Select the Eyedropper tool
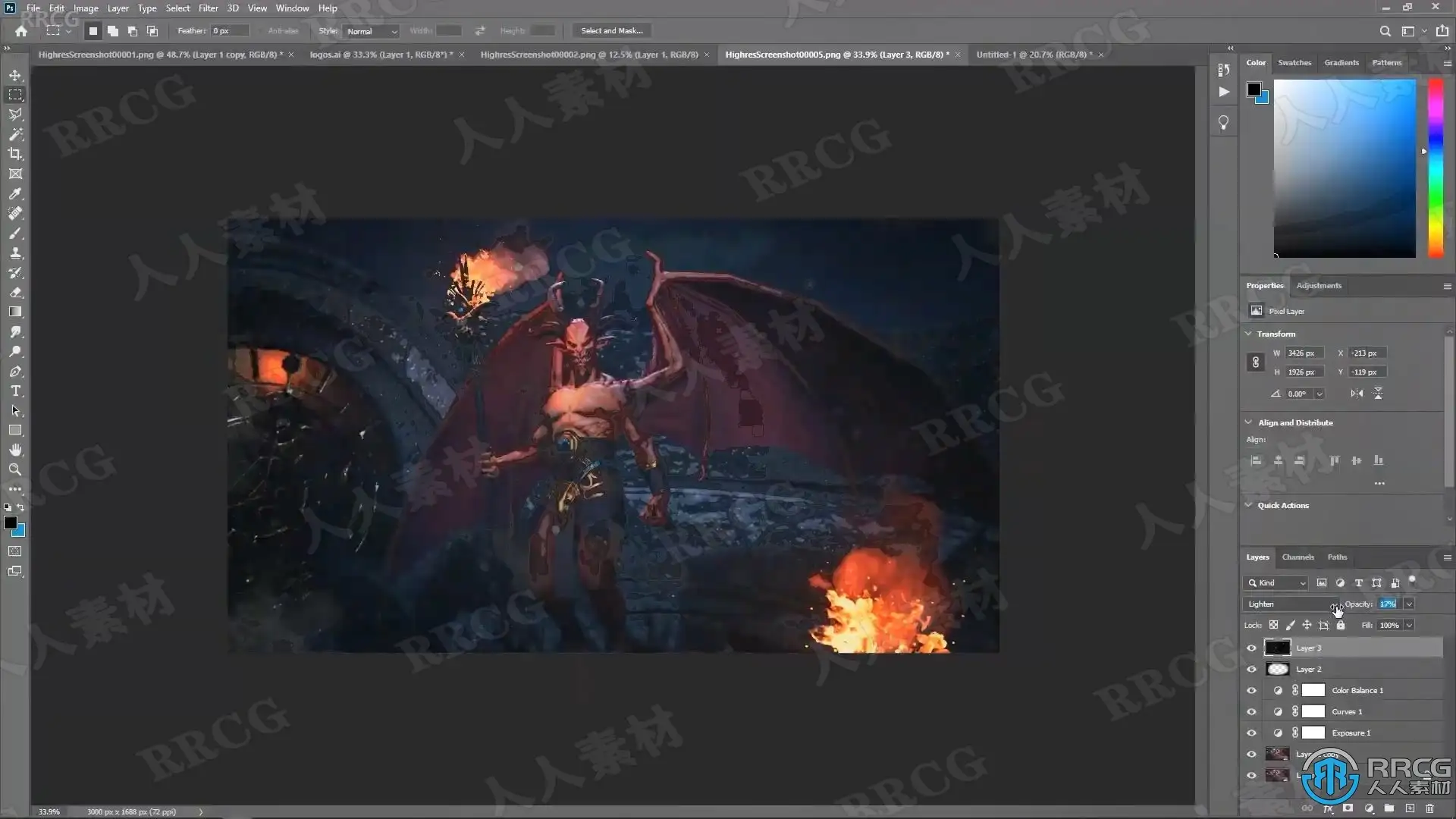The image size is (1456, 819). point(15,193)
